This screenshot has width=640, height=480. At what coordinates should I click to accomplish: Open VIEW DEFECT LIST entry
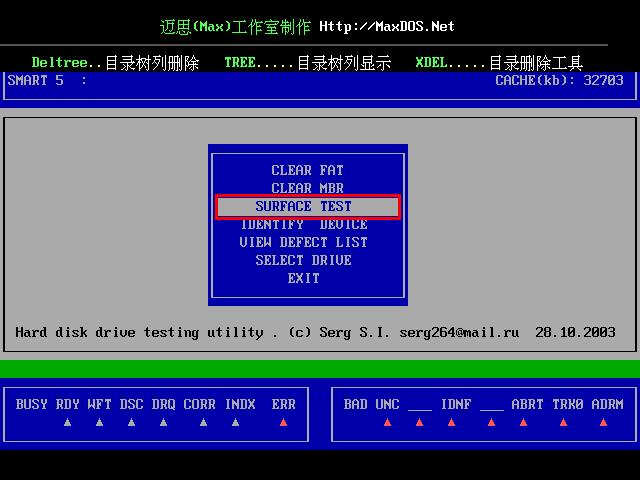(x=303, y=242)
